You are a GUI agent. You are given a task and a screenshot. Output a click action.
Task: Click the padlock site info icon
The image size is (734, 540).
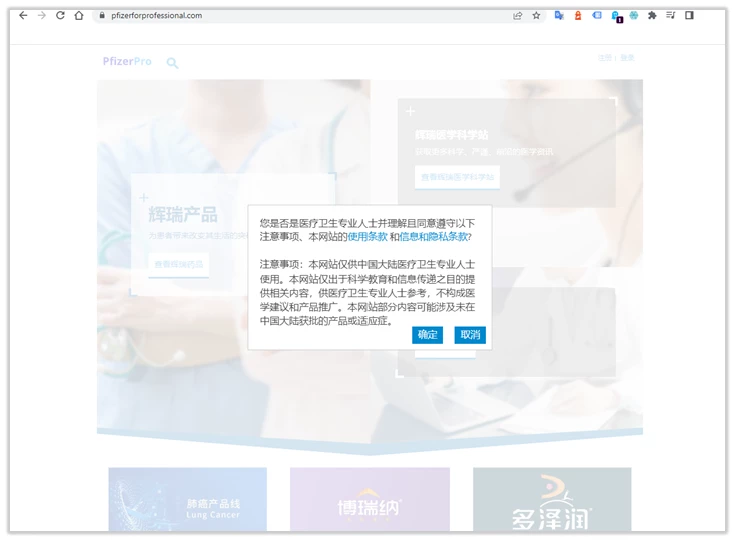coord(102,15)
